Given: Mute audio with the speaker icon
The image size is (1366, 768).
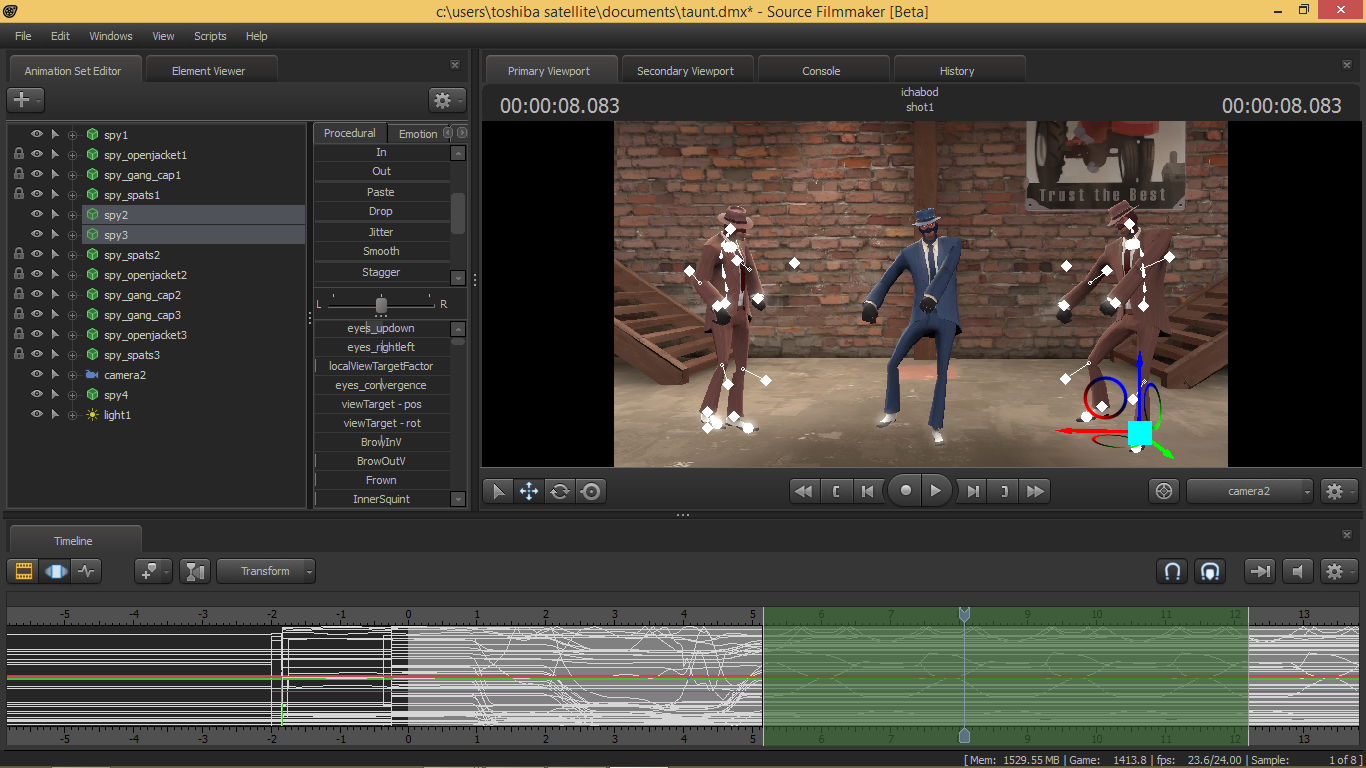Looking at the screenshot, I should (x=1297, y=571).
